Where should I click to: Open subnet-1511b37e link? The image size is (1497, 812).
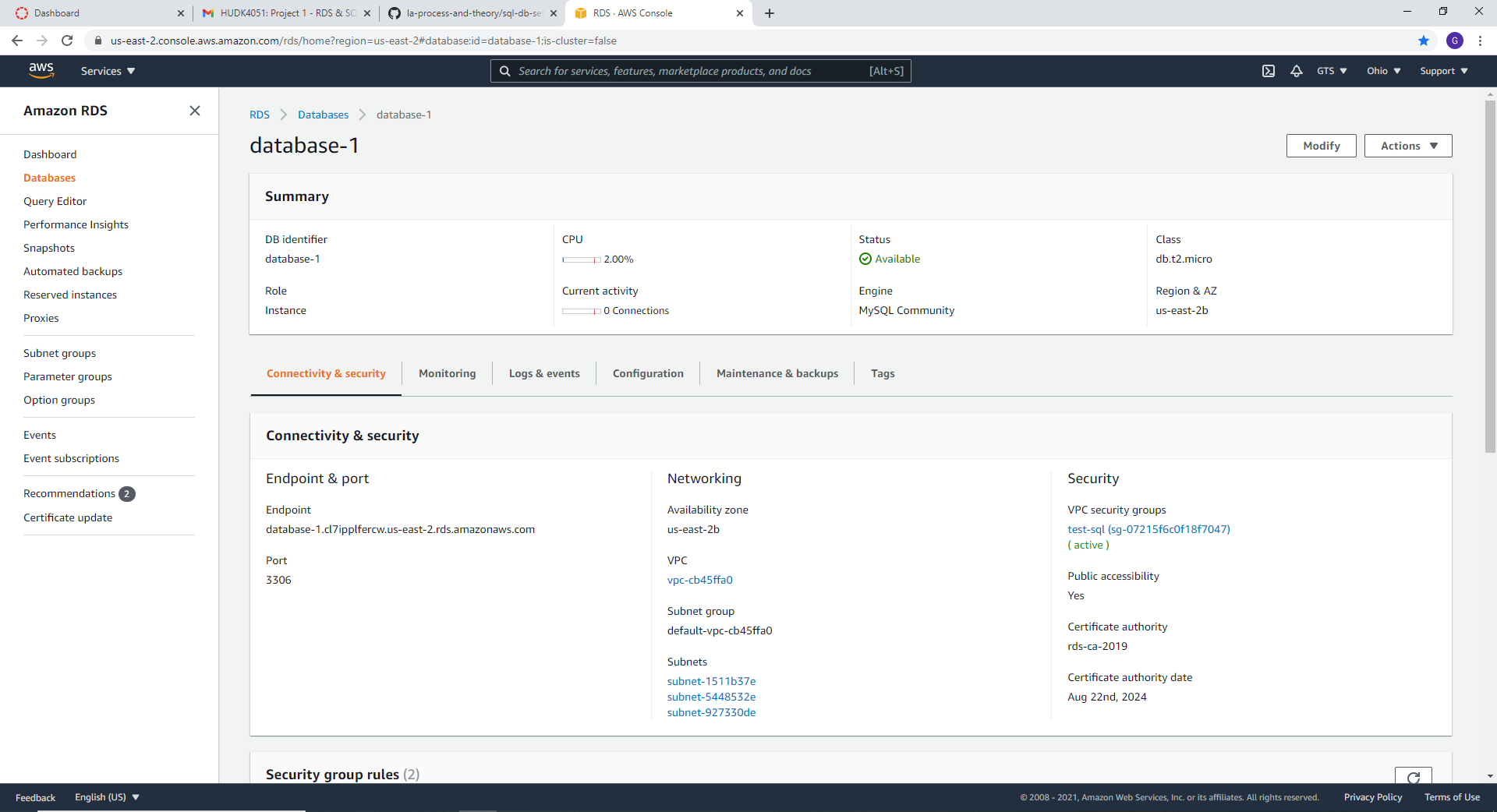[711, 681]
